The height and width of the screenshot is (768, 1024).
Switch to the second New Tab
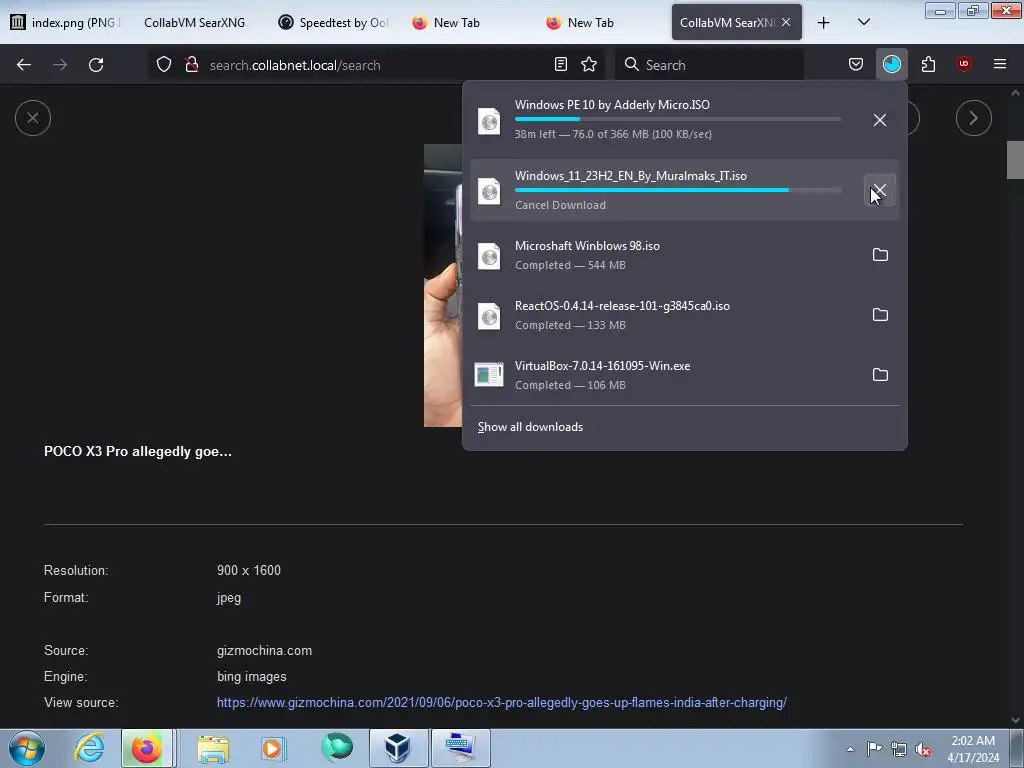(591, 23)
